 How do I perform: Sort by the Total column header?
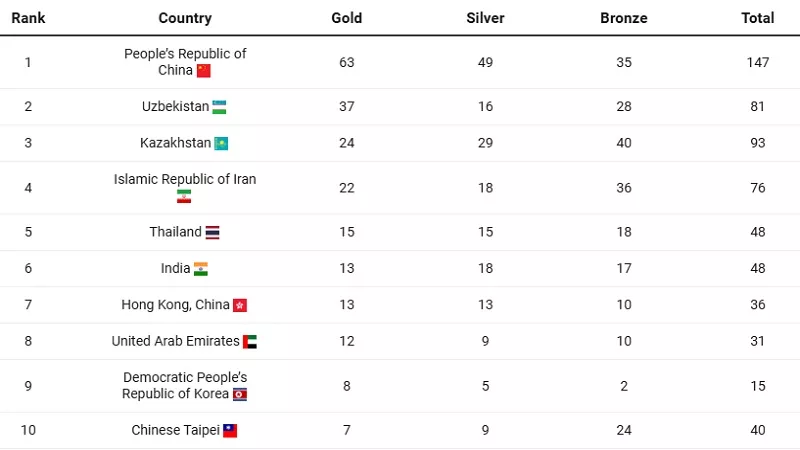[758, 18]
